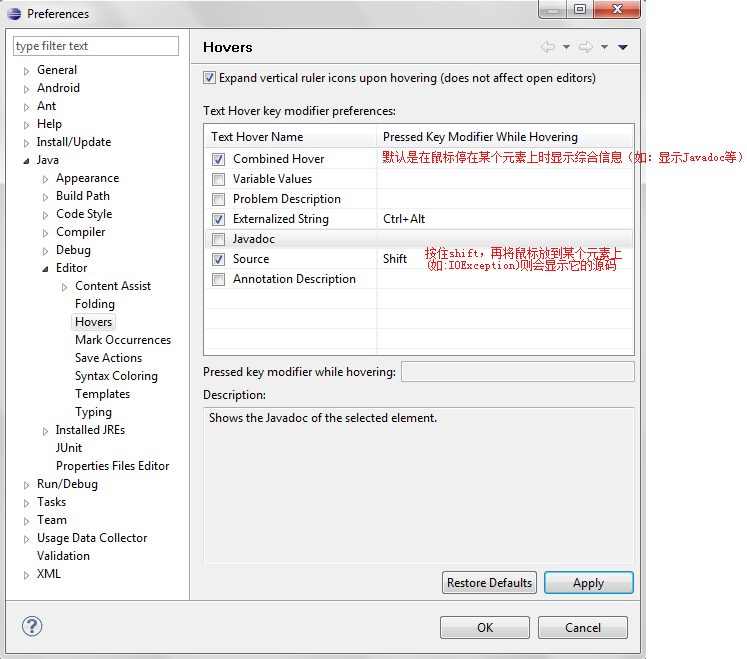Expand the Compiler tree node
Screen dimensions: 747x659
tap(45, 233)
